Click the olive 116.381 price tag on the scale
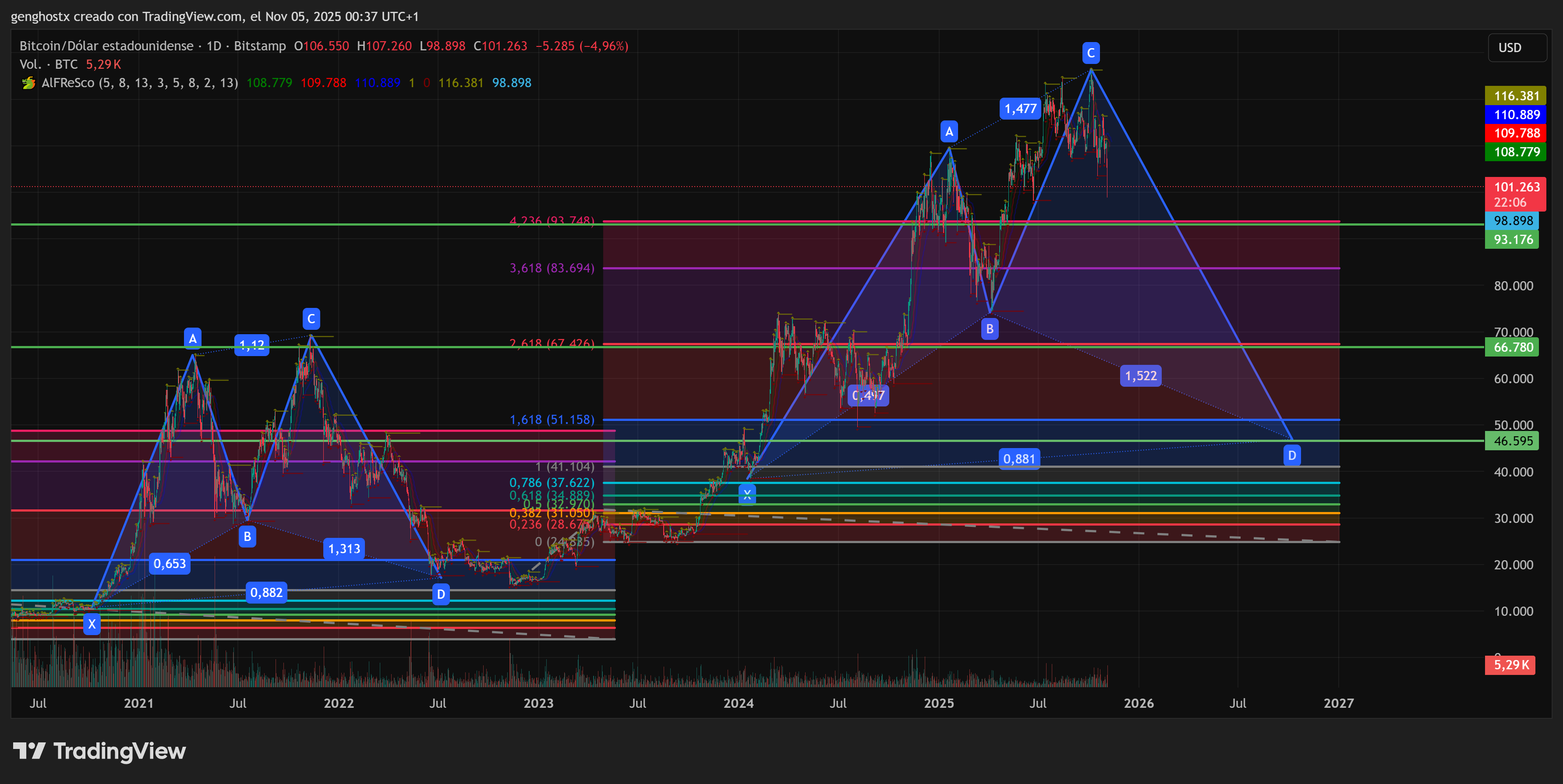The width and height of the screenshot is (1563, 784). pos(1516,96)
